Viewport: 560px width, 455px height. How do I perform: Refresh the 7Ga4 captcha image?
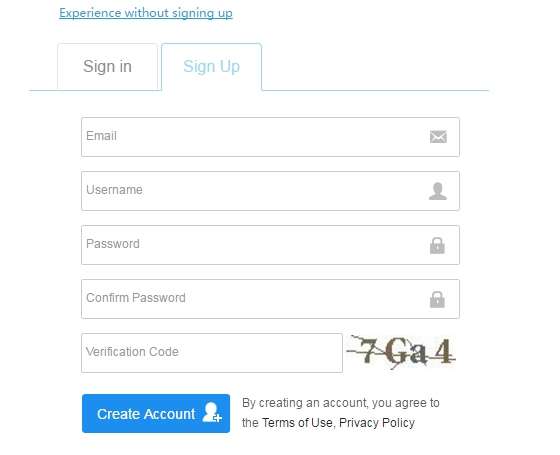(x=401, y=352)
